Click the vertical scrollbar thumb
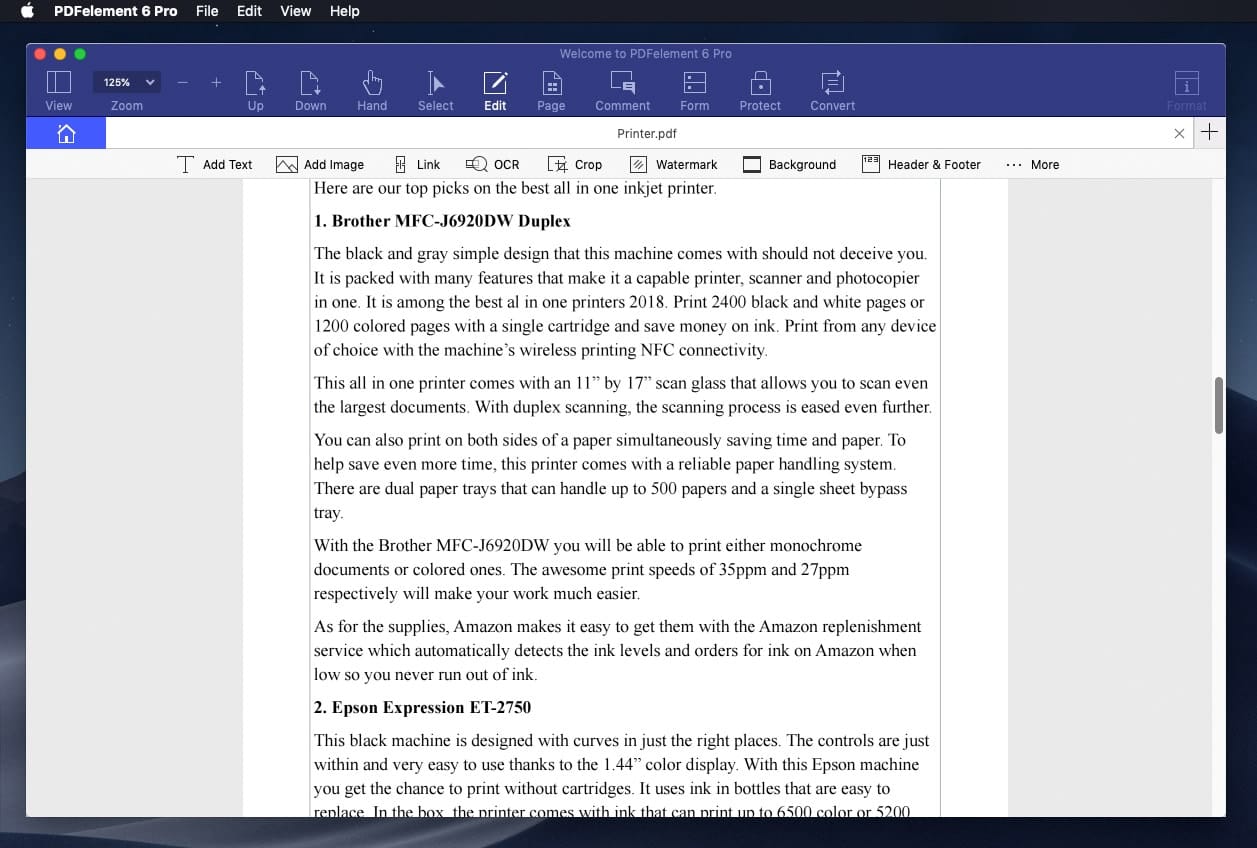 (1218, 405)
